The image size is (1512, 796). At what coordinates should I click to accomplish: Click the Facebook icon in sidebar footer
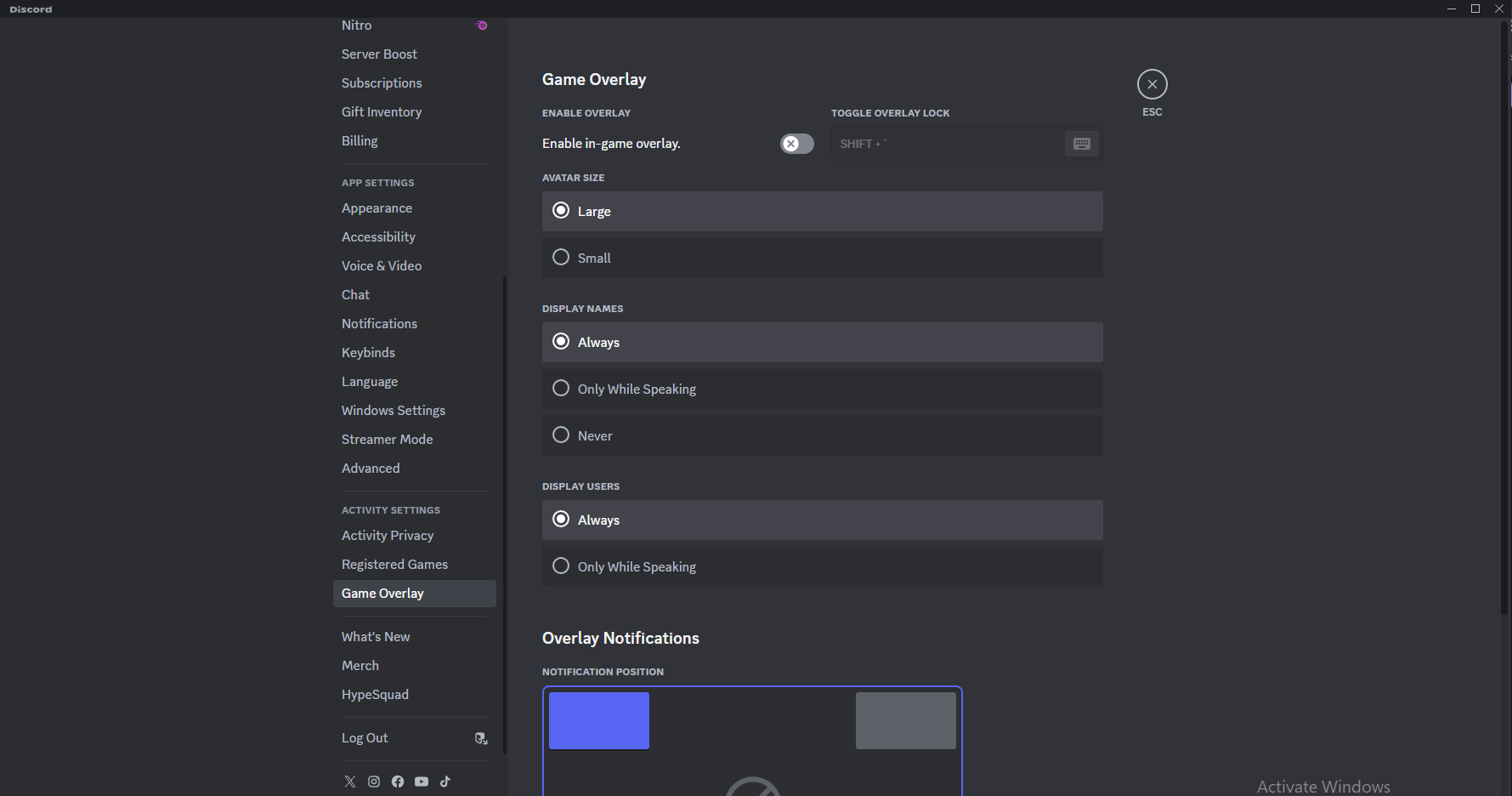[398, 782]
